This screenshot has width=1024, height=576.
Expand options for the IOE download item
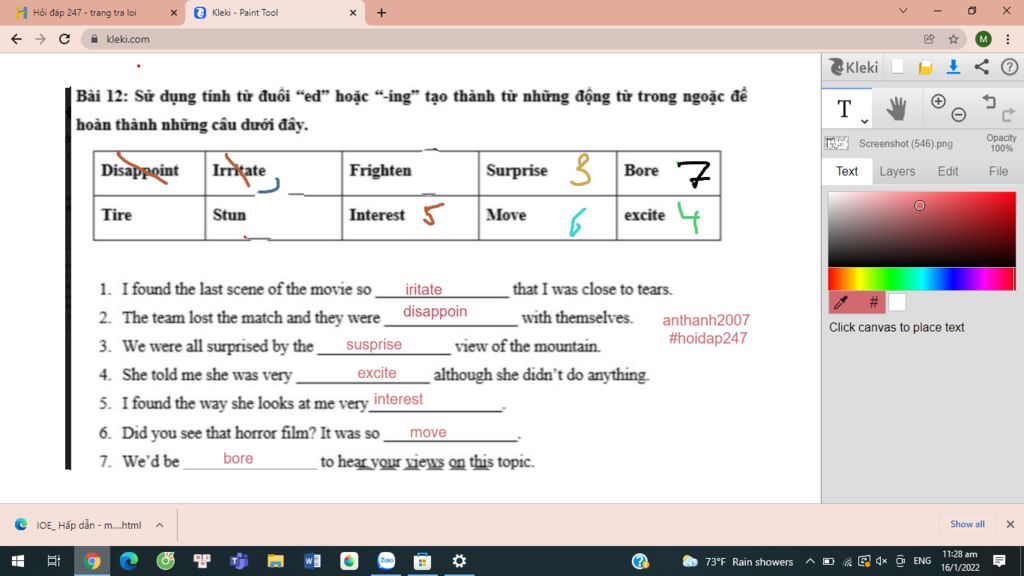point(159,524)
